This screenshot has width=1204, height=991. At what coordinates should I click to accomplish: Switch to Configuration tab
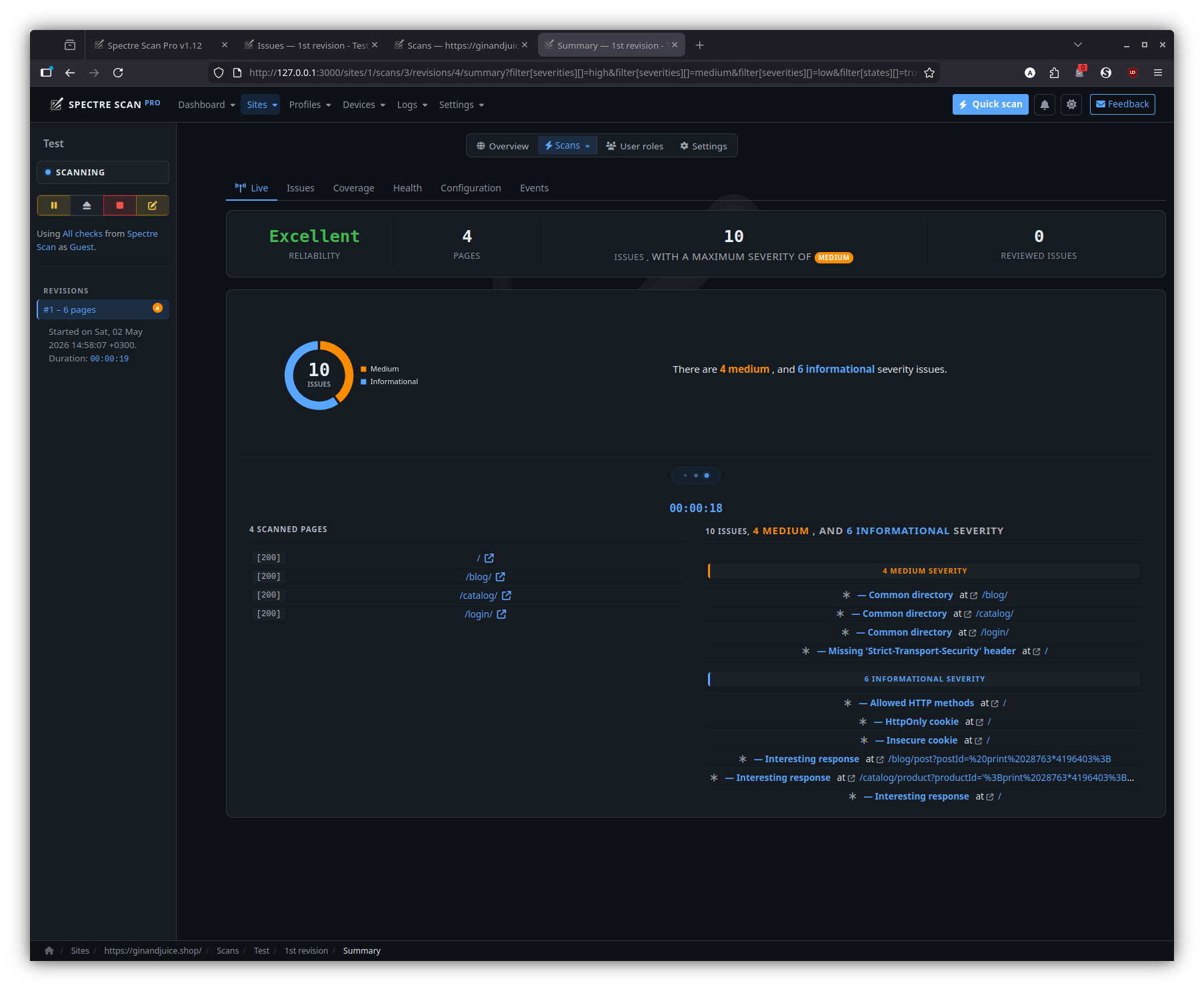click(471, 188)
